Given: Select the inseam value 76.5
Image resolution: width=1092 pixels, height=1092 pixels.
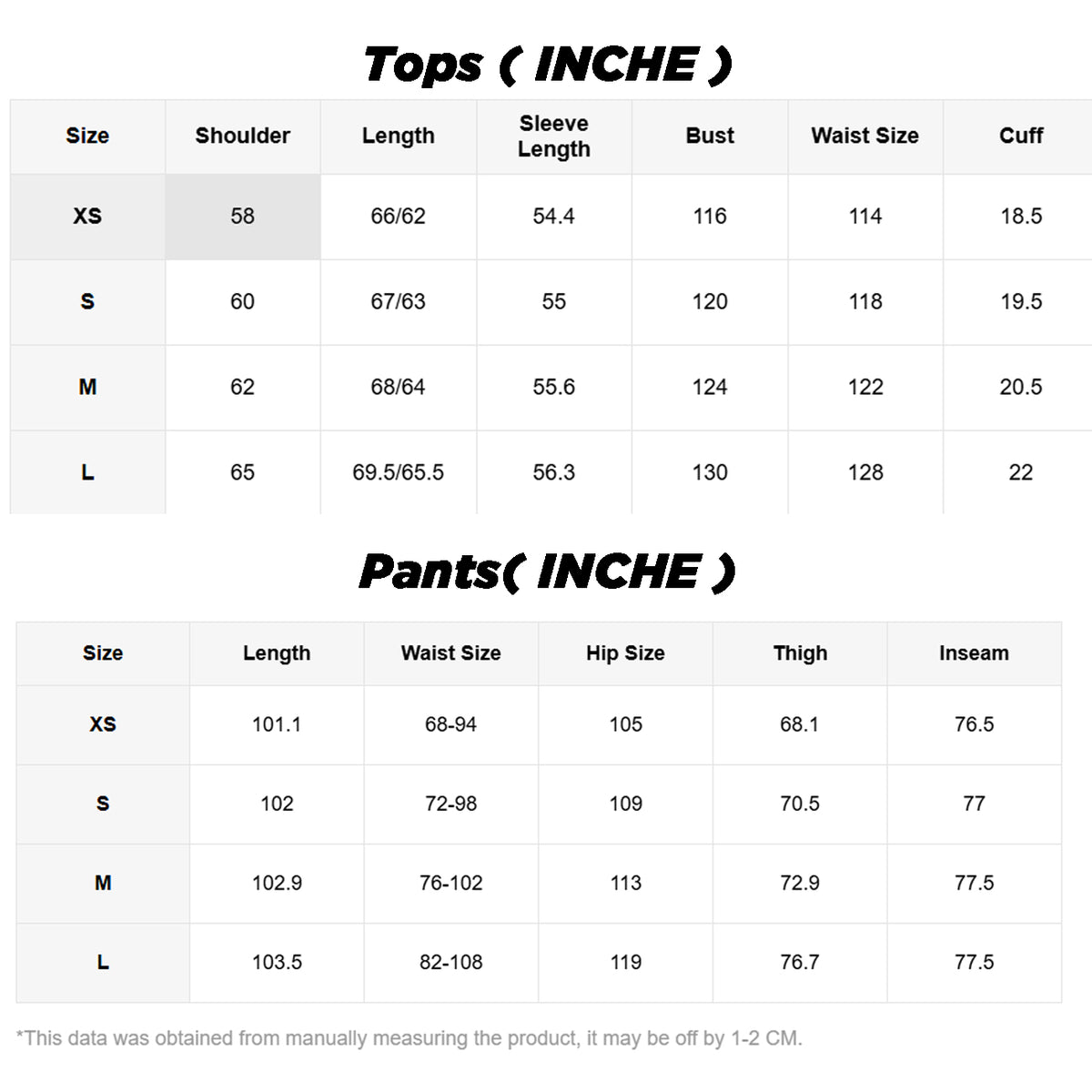Looking at the screenshot, I should pos(974,724).
